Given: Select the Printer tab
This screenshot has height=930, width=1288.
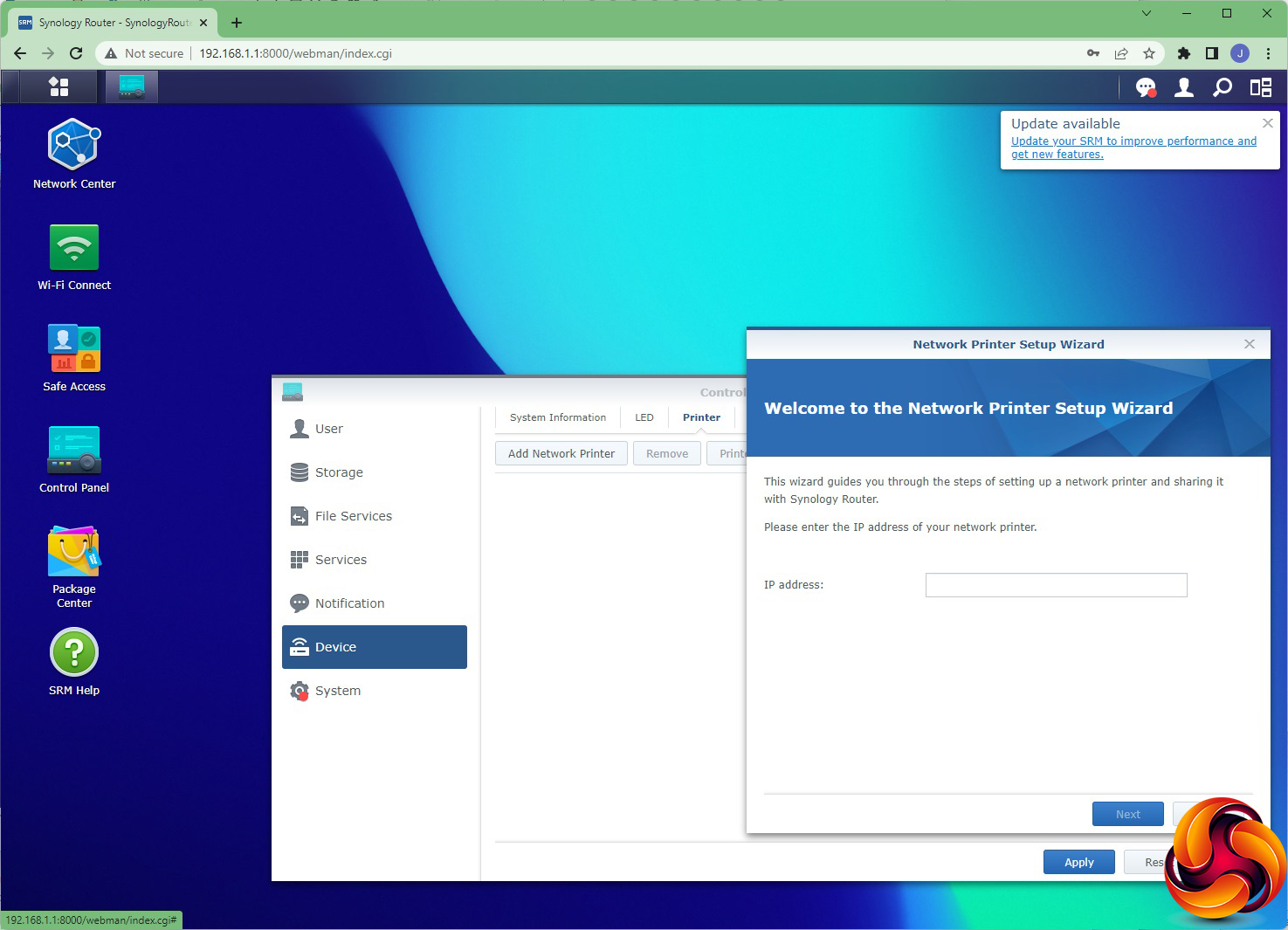Looking at the screenshot, I should tap(702, 417).
